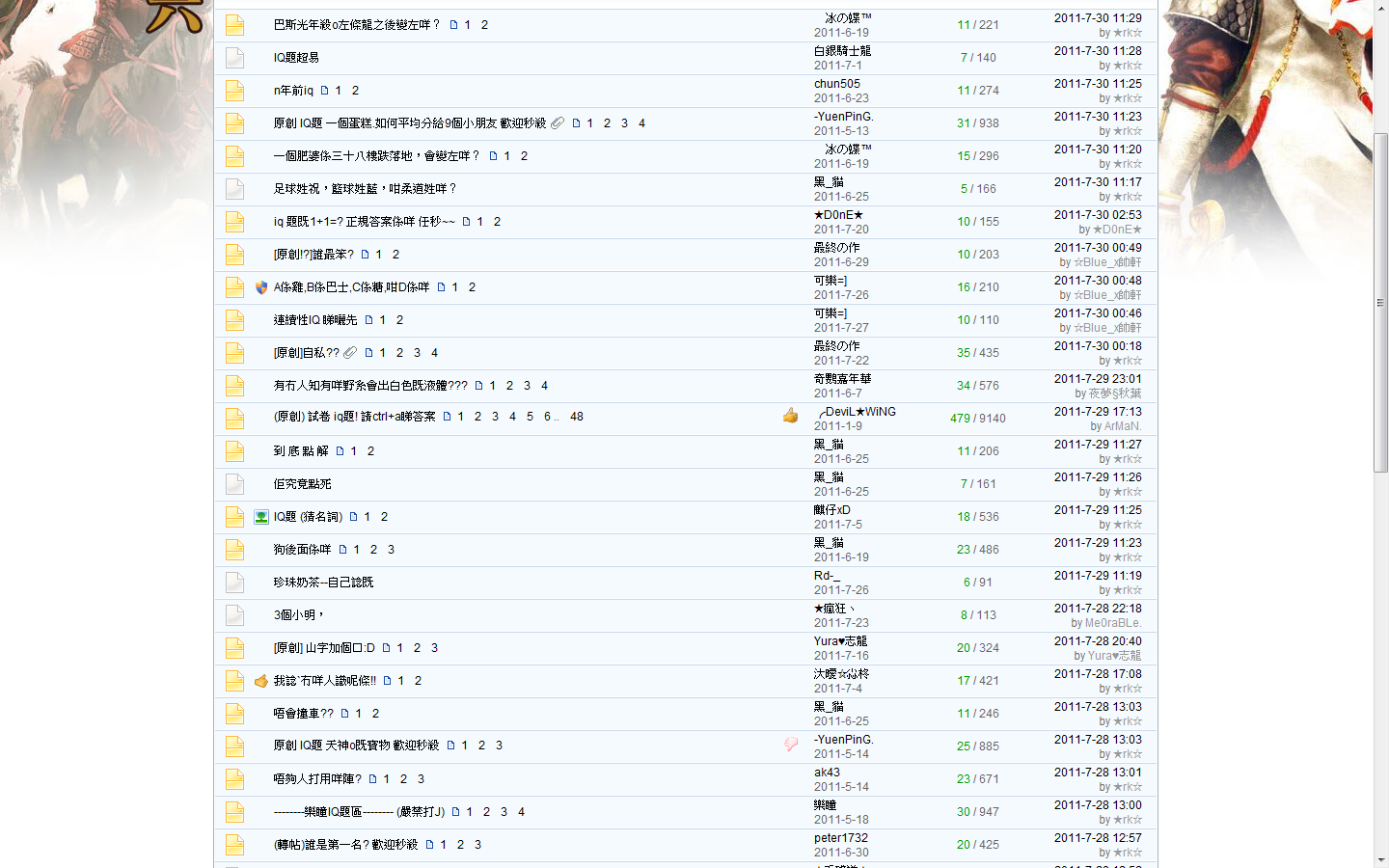Open author profile '-YuenPinG.' dated 2011-5-13
Viewport: 1389px width, 868px height.
[844, 117]
